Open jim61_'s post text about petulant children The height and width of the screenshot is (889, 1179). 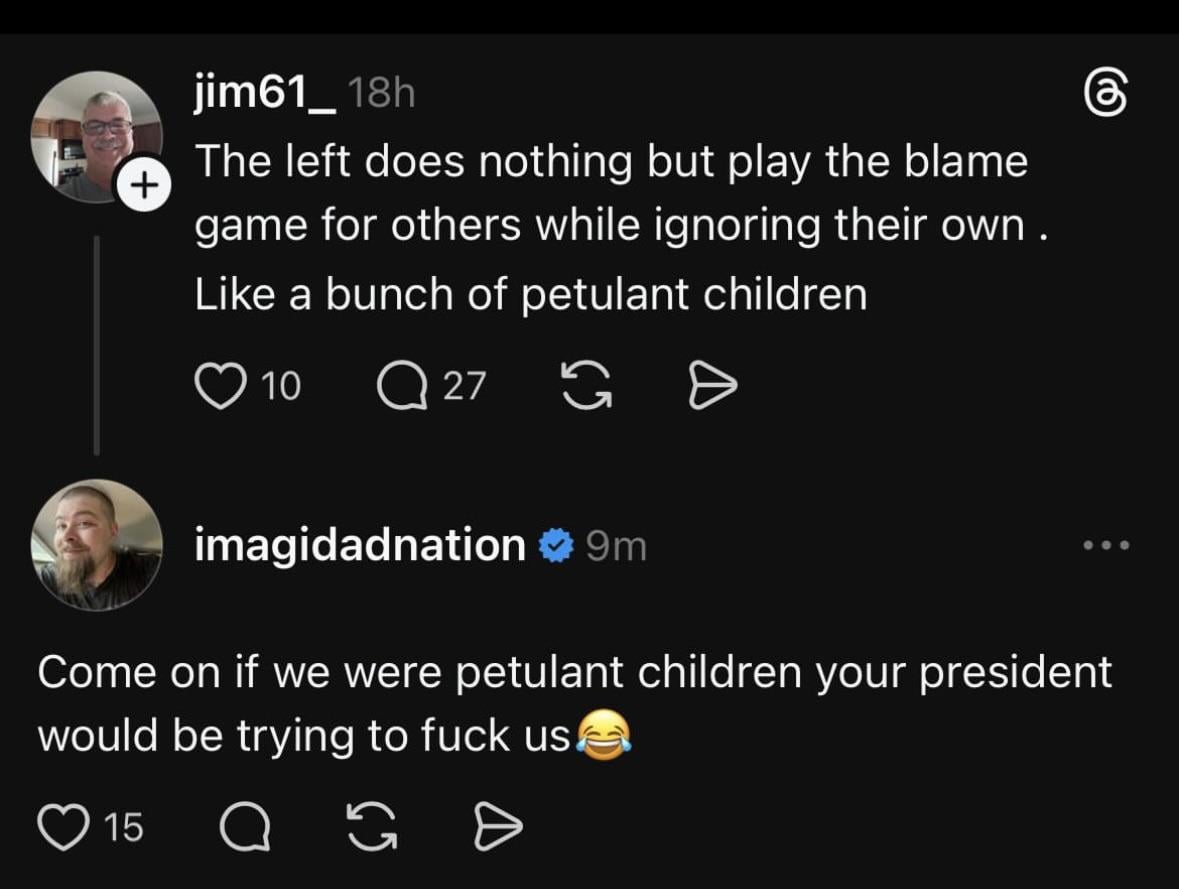point(610,227)
